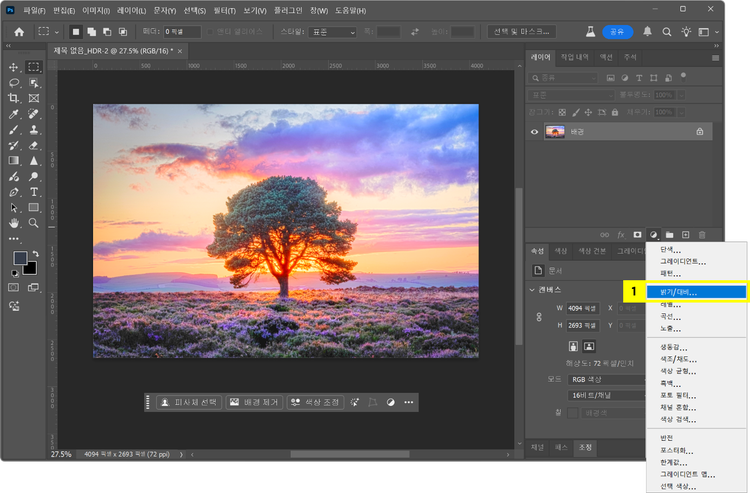Click the add layer mask icon
The image size is (750, 493).
click(637, 234)
